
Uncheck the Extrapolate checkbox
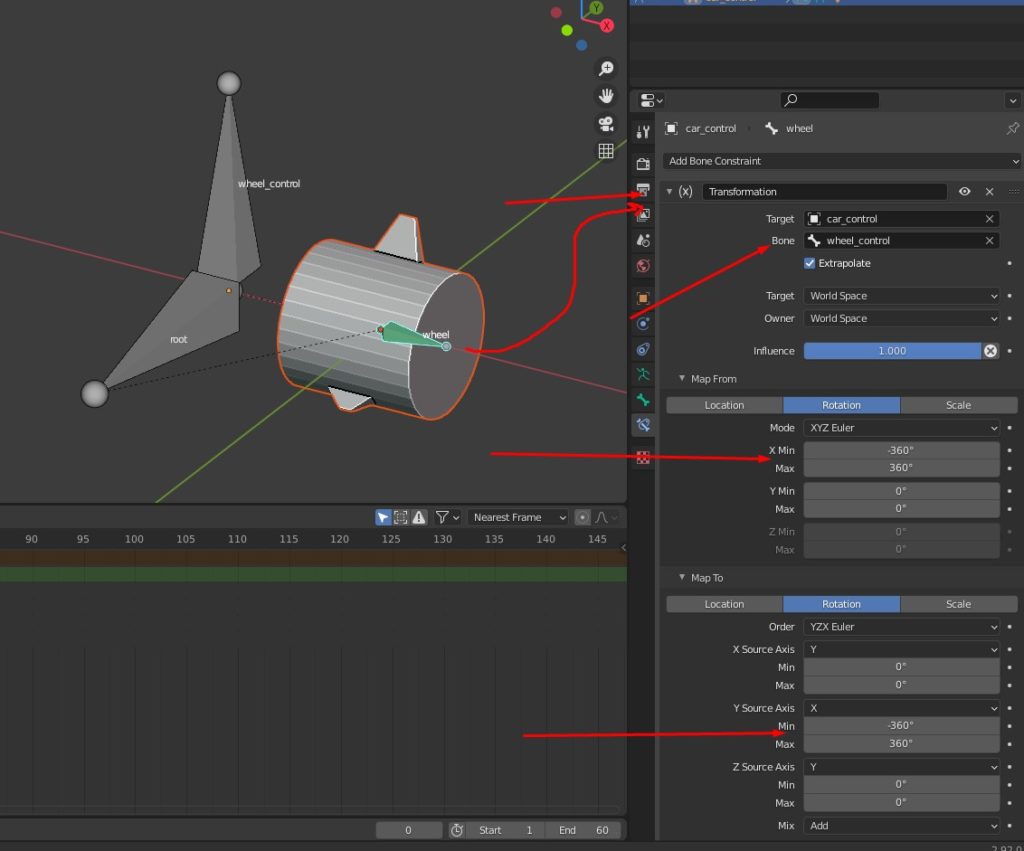pyautogui.click(x=810, y=263)
